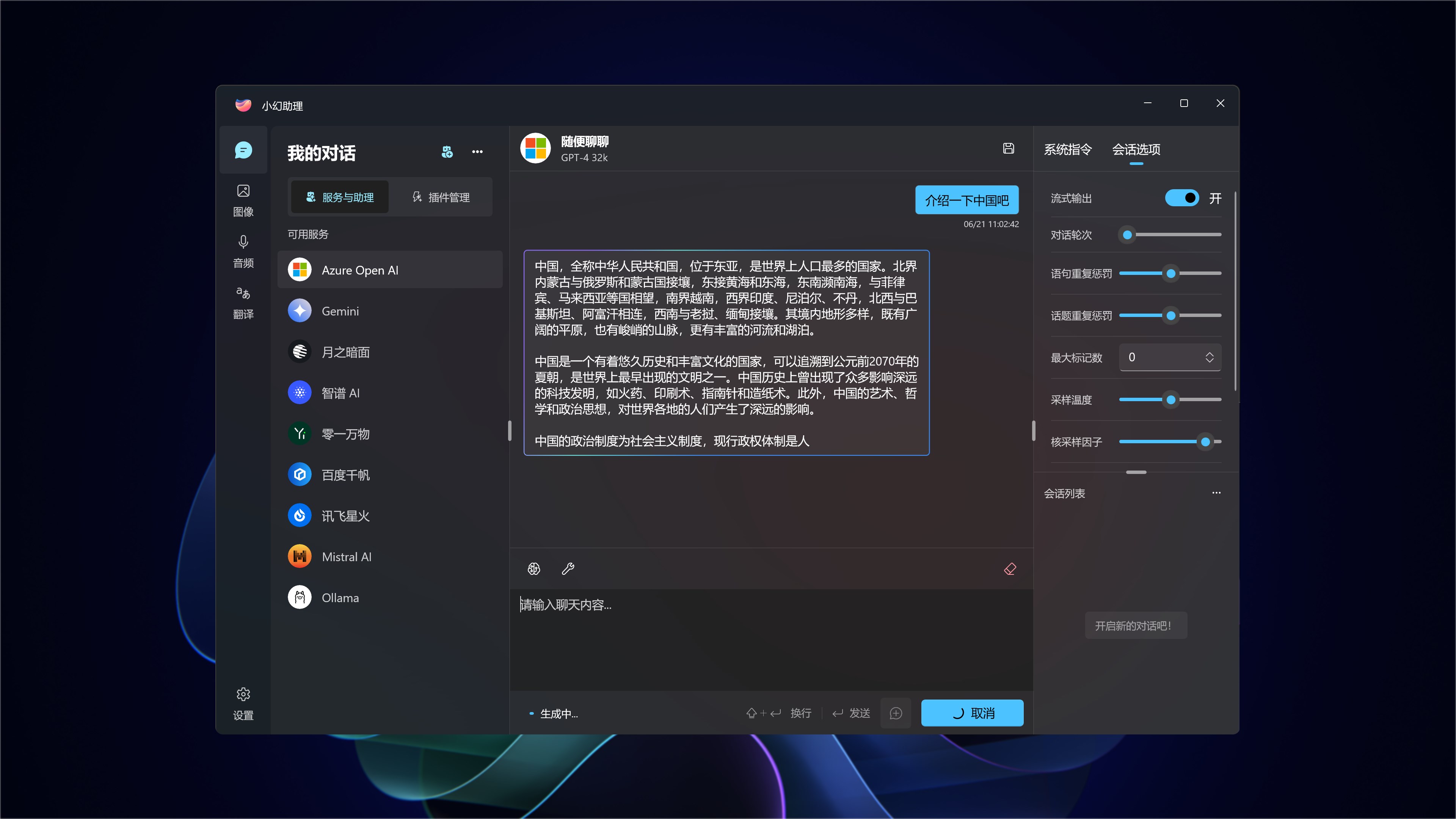Click the chat input text area
1456x819 pixels.
point(771,639)
